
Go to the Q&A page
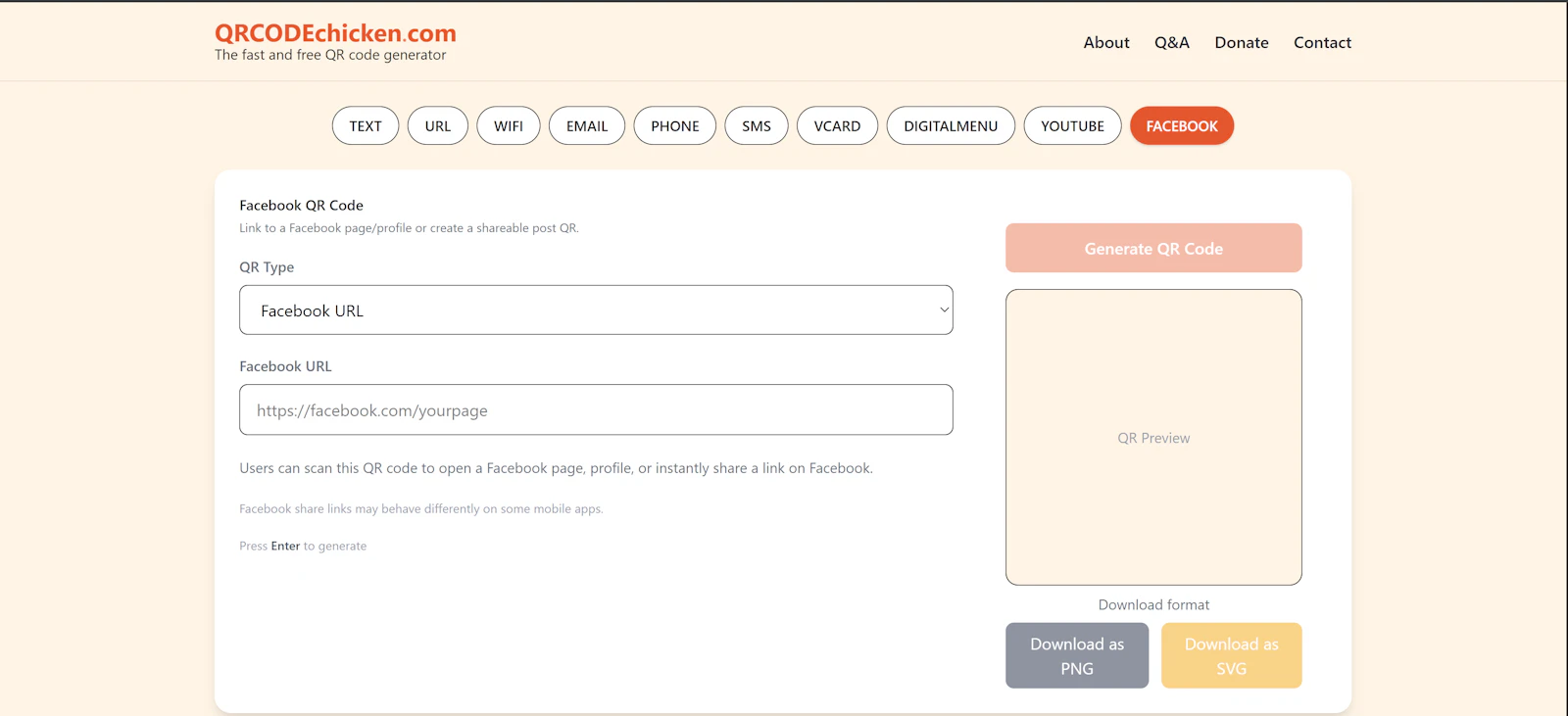(x=1172, y=42)
